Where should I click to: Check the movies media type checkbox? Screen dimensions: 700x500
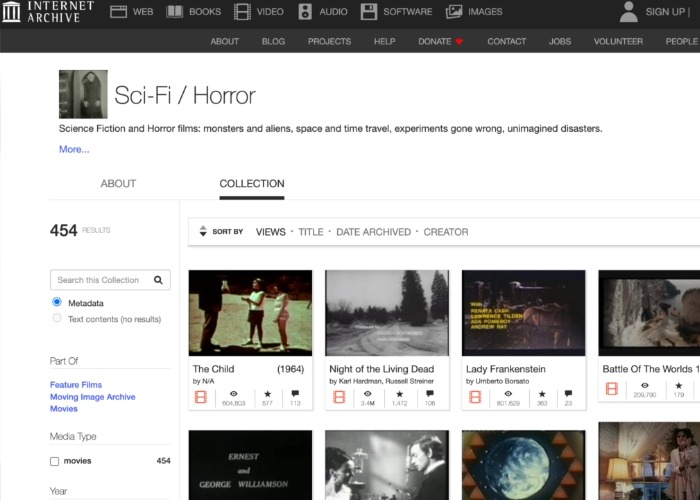coord(54,461)
